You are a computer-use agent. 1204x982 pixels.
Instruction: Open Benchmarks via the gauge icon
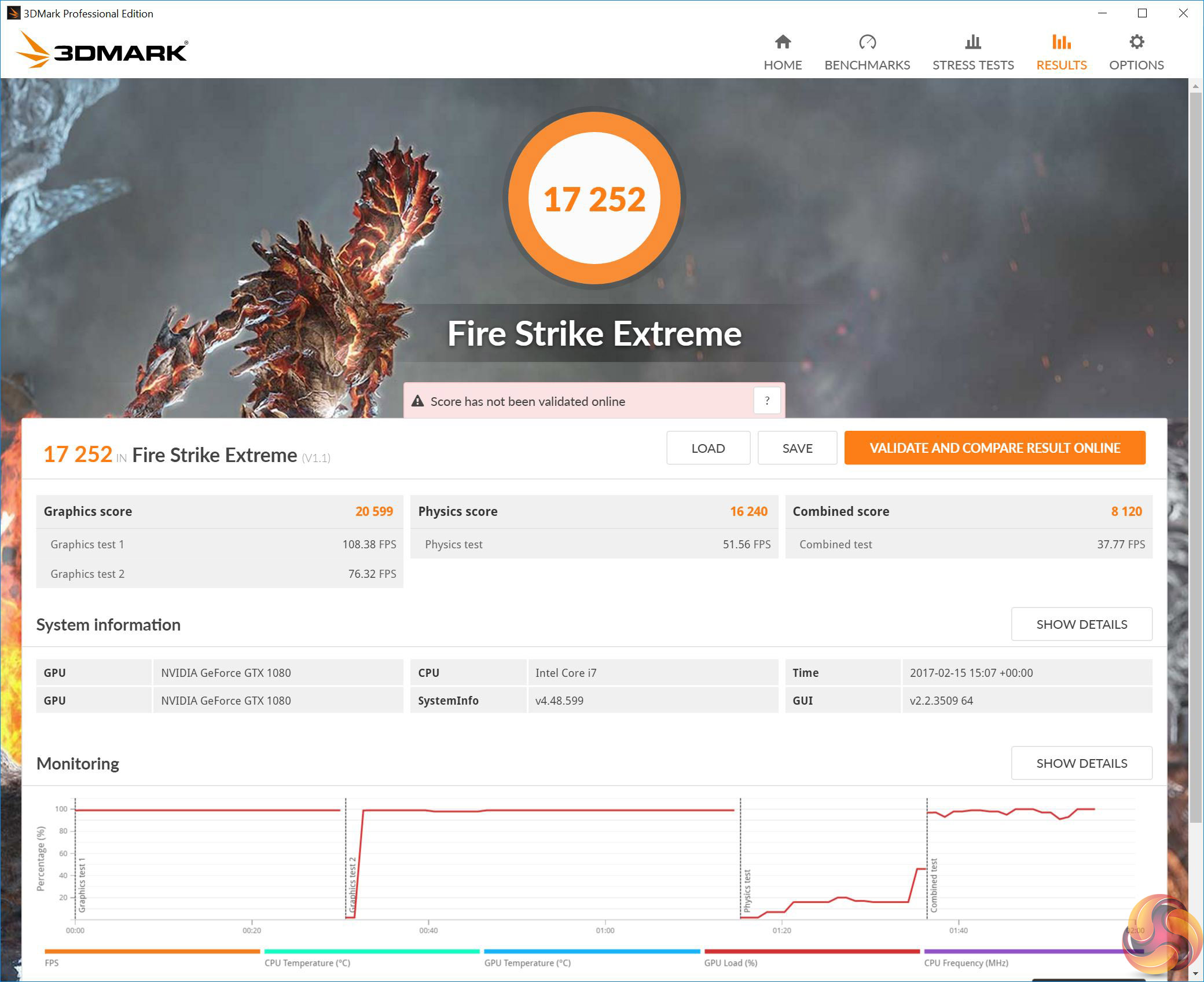[867, 42]
